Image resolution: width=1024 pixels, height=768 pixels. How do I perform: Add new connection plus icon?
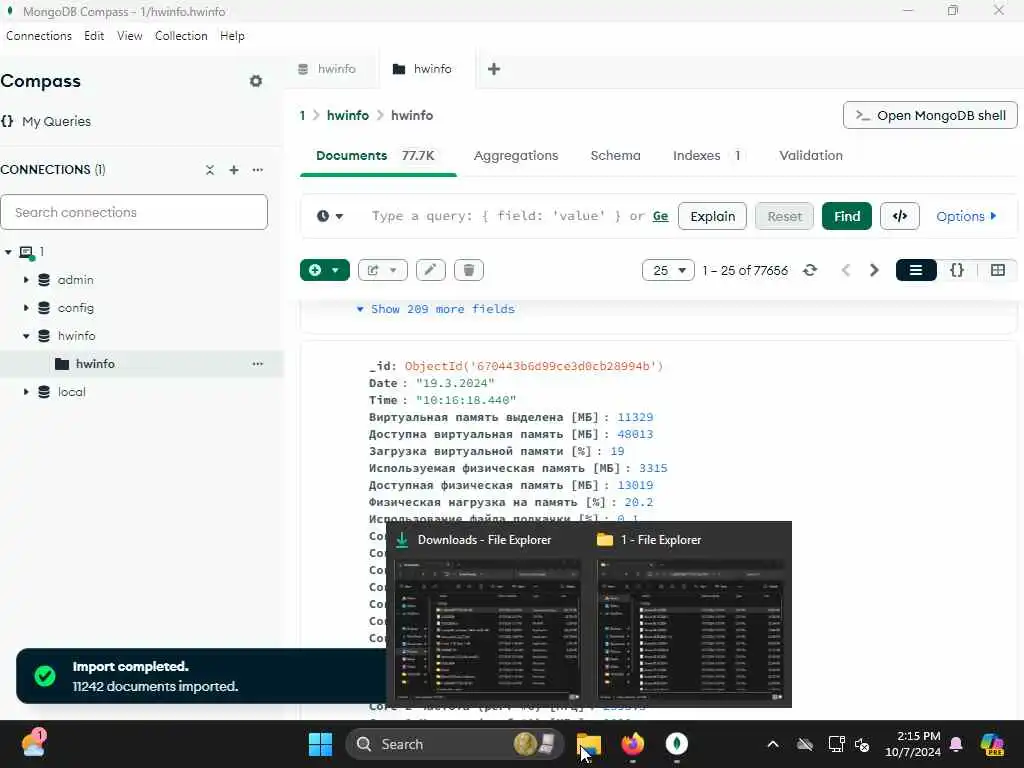point(234,170)
